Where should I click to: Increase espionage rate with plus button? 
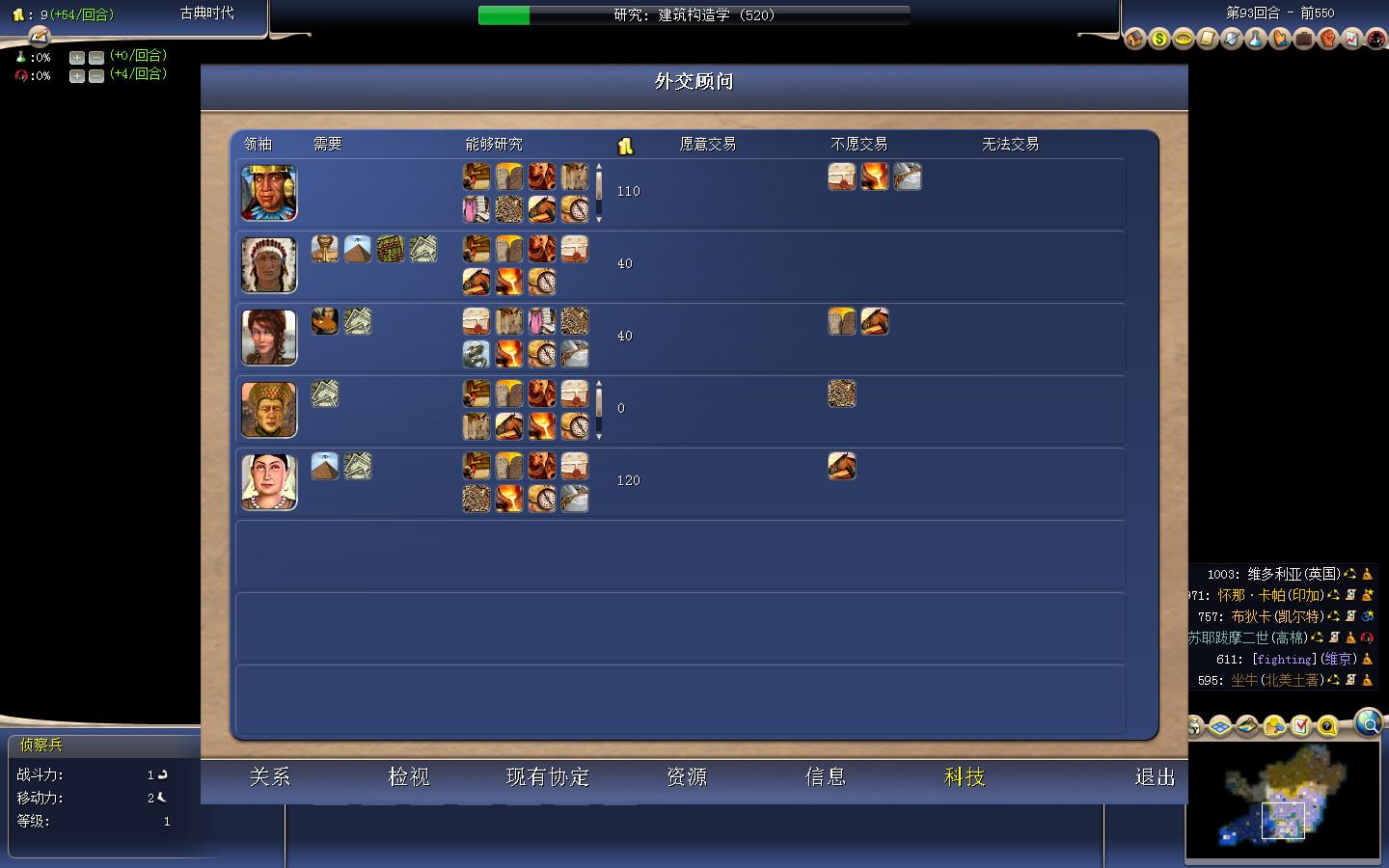click(77, 76)
